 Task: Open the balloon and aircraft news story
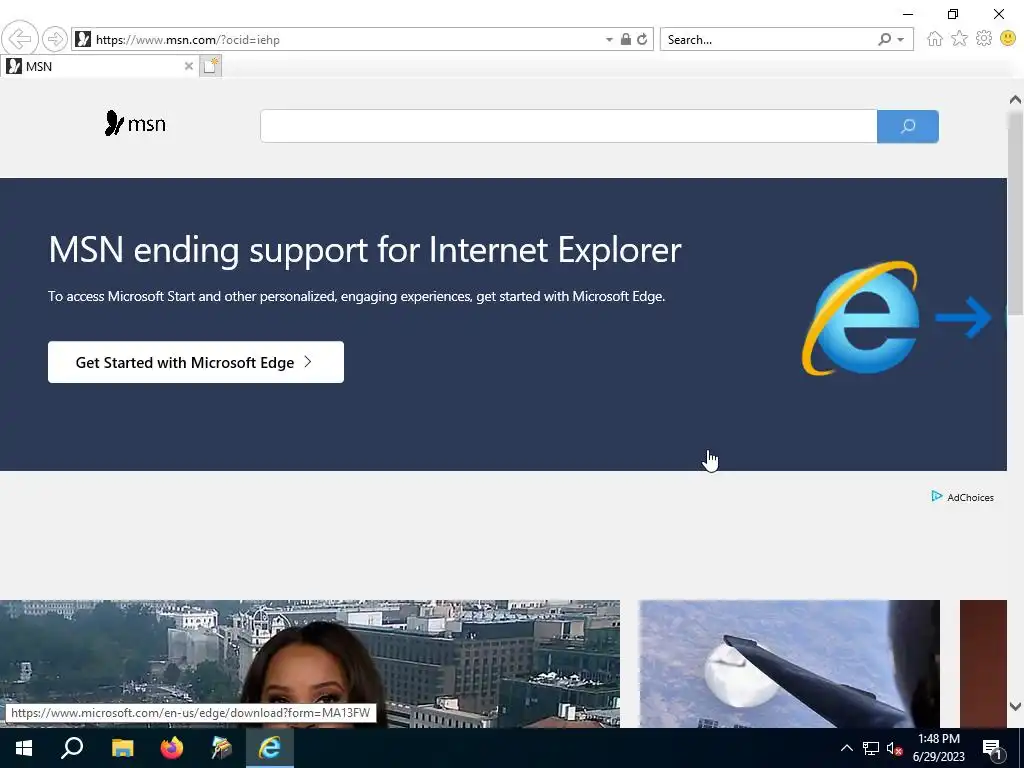pyautogui.click(x=789, y=664)
